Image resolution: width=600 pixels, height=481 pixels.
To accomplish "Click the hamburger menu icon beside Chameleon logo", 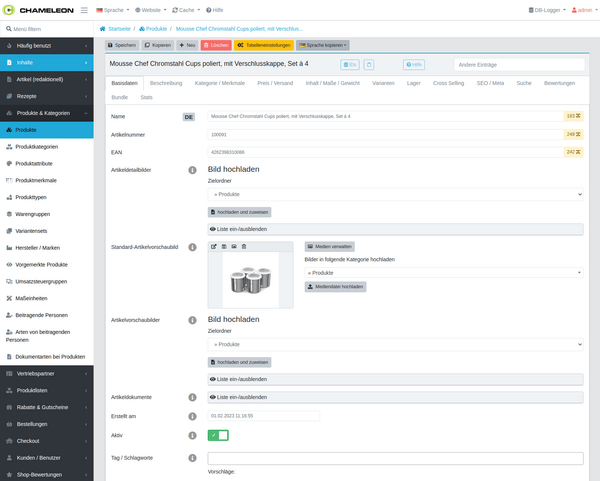I will click(x=84, y=9).
